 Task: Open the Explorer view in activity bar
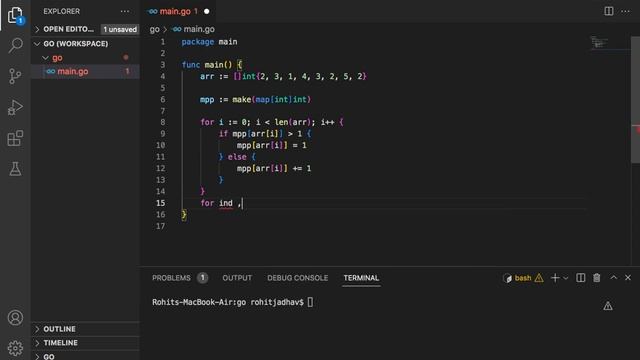point(15,15)
